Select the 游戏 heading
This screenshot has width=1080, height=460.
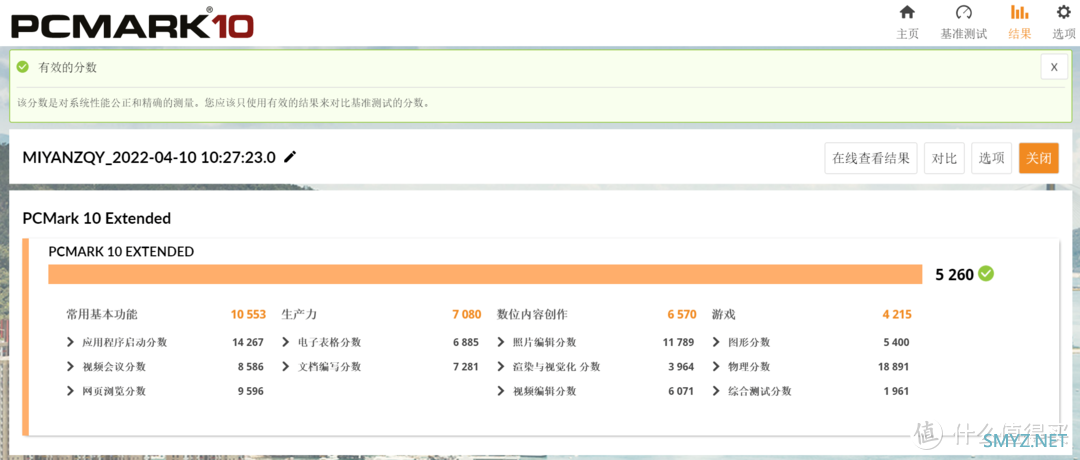[x=723, y=315]
